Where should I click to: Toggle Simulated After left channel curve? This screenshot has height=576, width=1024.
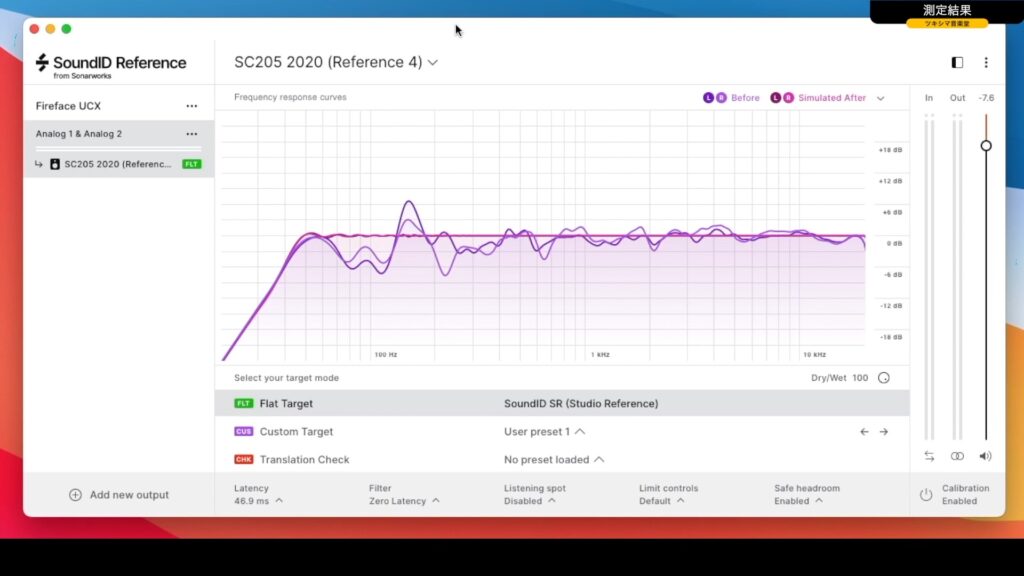click(776, 98)
